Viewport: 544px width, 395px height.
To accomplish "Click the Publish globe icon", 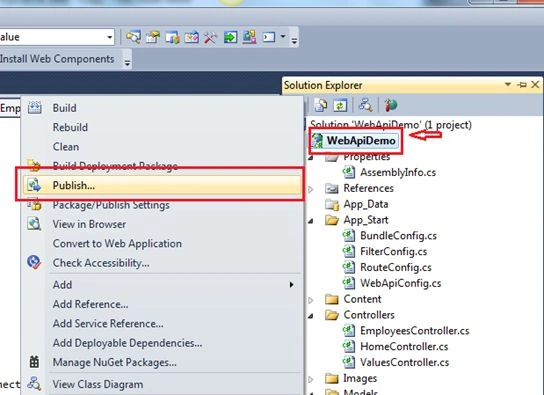I will (x=34, y=185).
